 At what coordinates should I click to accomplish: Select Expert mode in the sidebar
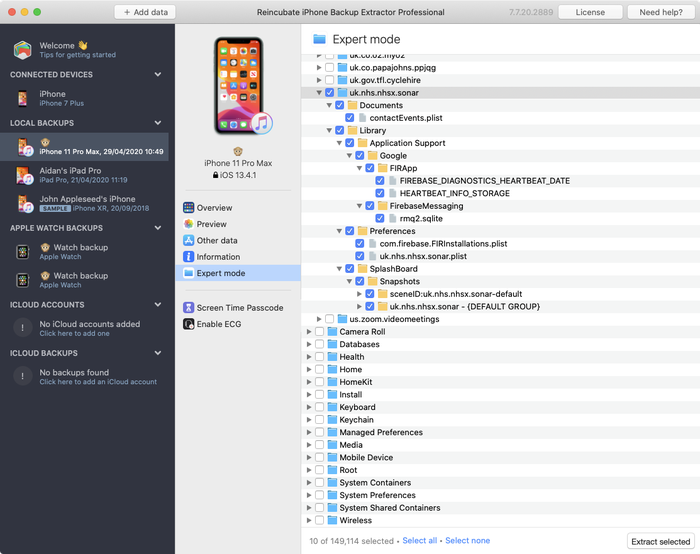[x=238, y=273]
